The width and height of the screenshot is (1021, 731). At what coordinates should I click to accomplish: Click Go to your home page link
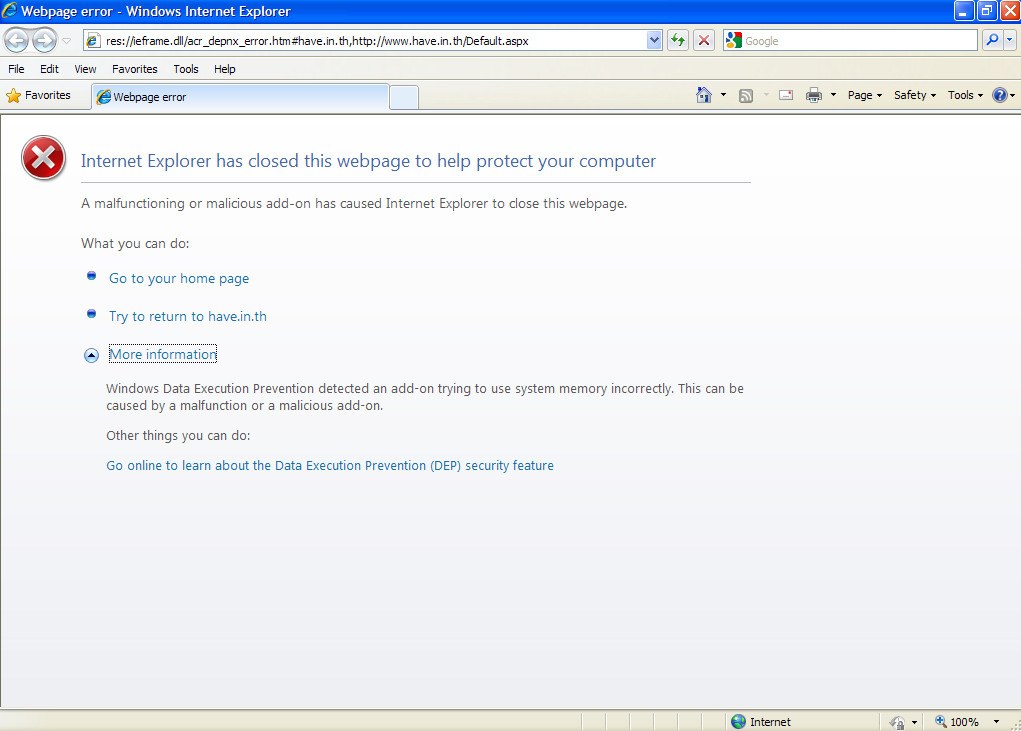(x=179, y=279)
